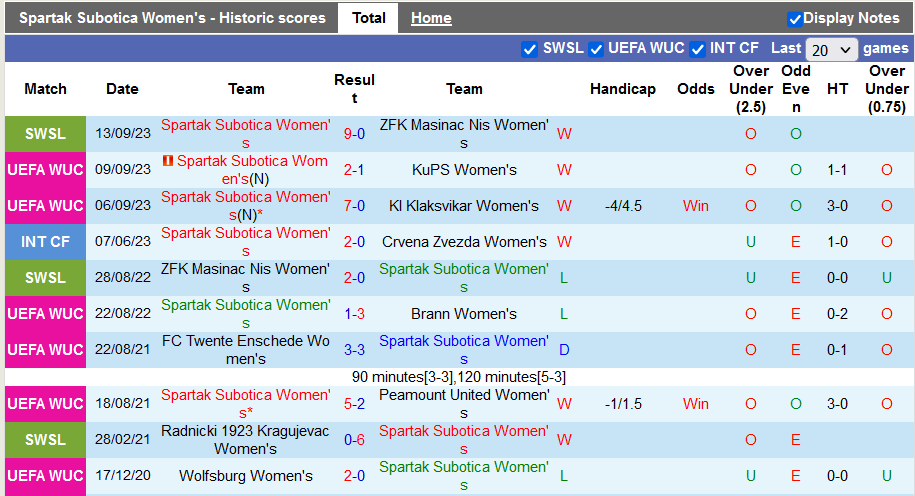Click the blue INT CF league badge

[45, 242]
